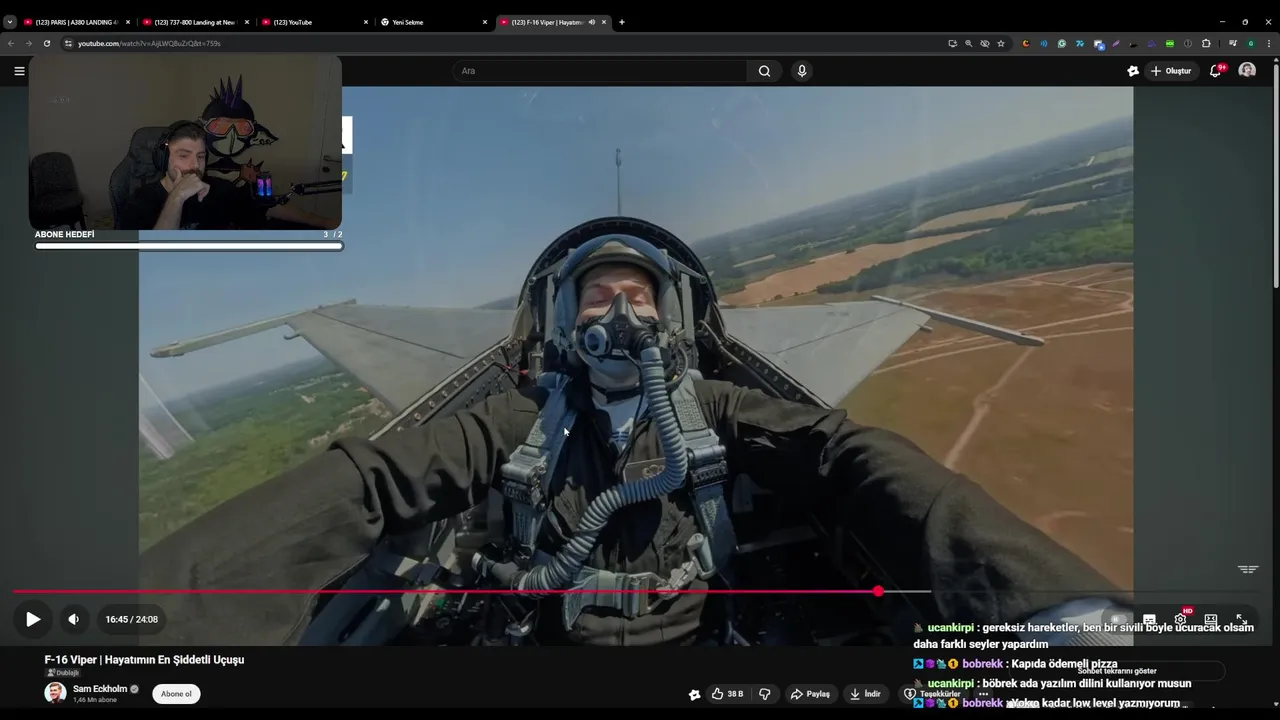The height and width of the screenshot is (720, 1280).
Task: Switch to the (123) YouTube tab
Action: point(313,22)
